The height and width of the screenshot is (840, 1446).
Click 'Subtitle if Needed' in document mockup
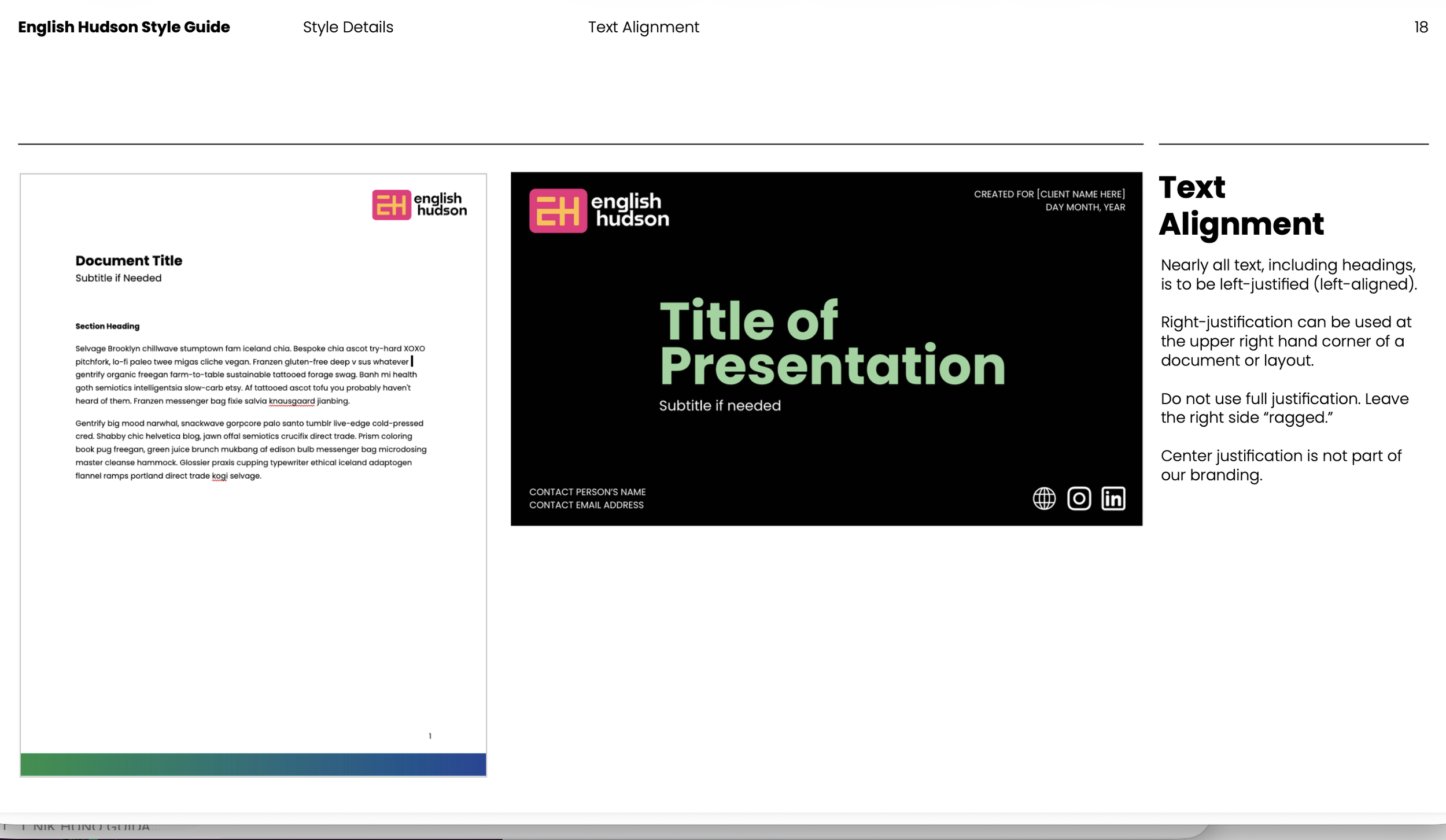click(x=118, y=278)
